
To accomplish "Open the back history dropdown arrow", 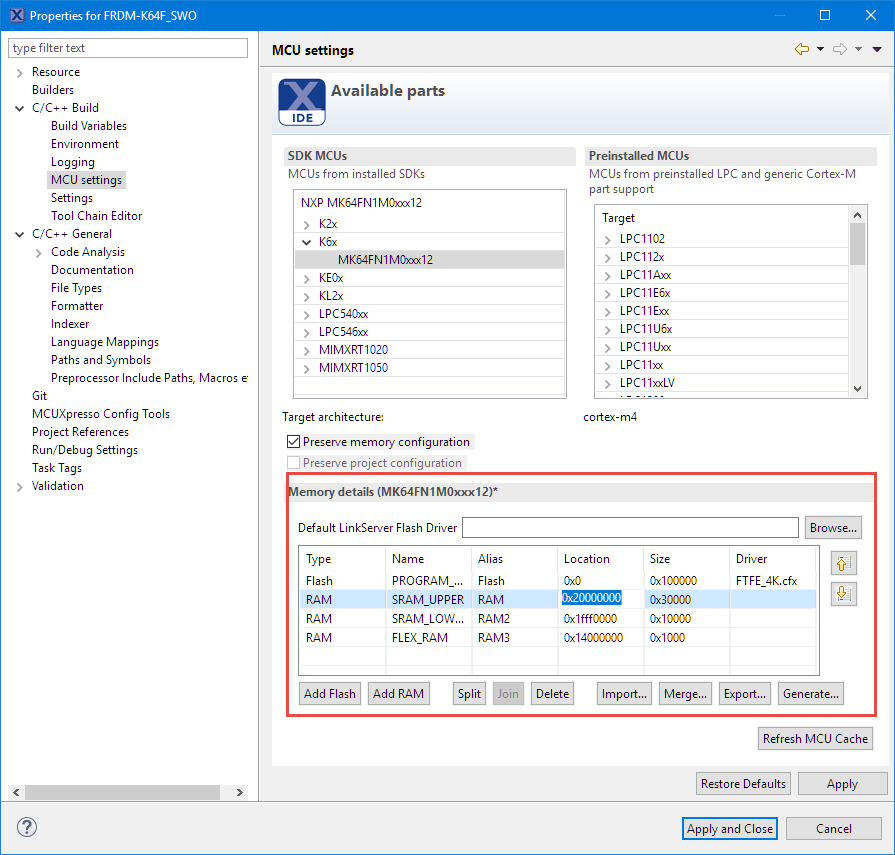I will click(x=820, y=49).
